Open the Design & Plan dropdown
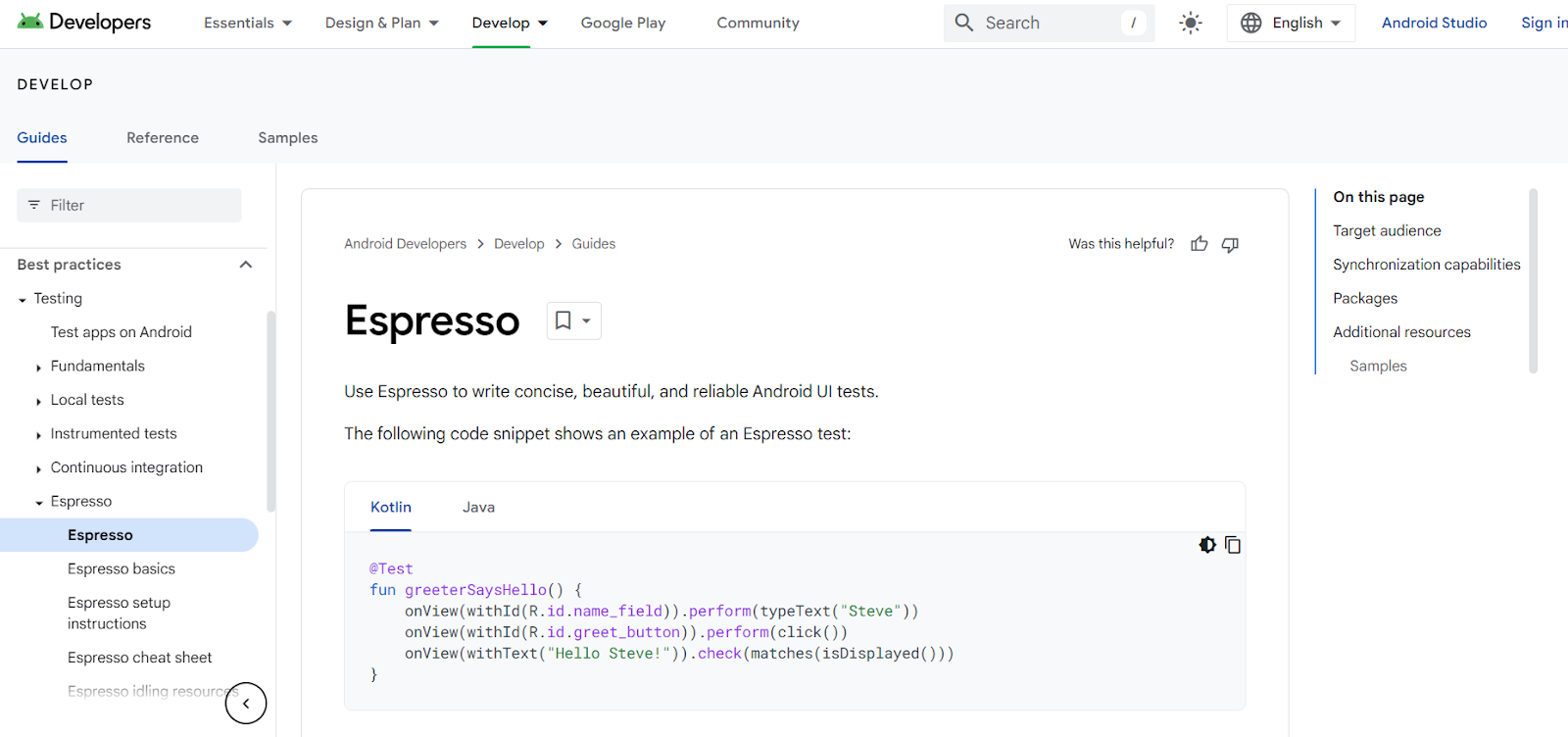 click(x=382, y=23)
